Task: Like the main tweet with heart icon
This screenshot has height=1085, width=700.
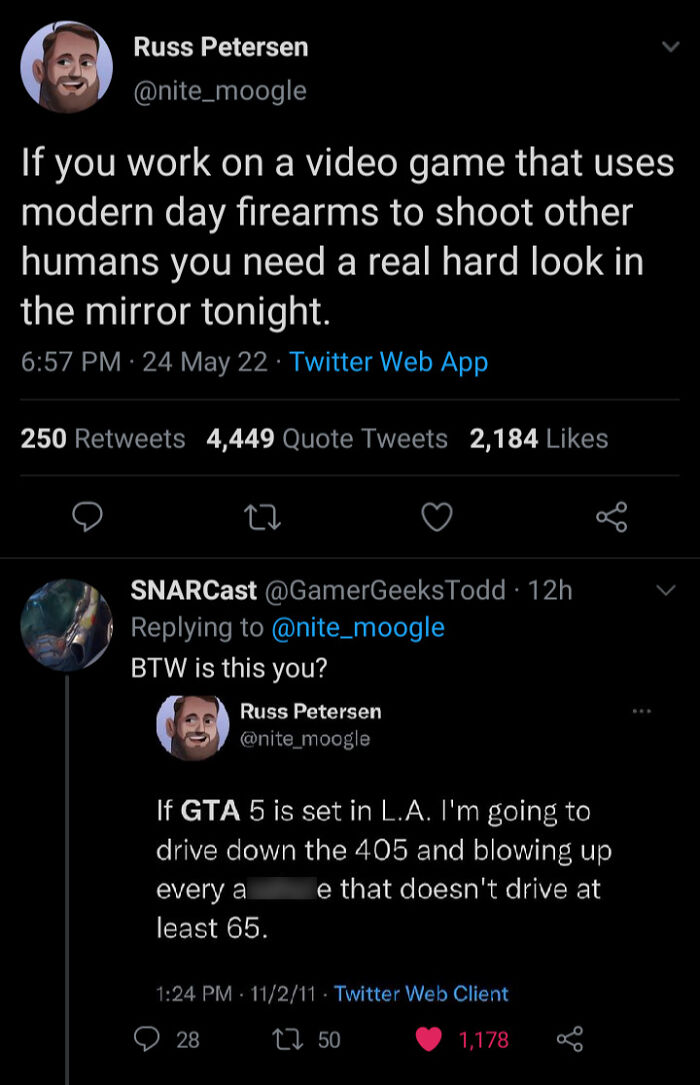Action: click(x=437, y=516)
